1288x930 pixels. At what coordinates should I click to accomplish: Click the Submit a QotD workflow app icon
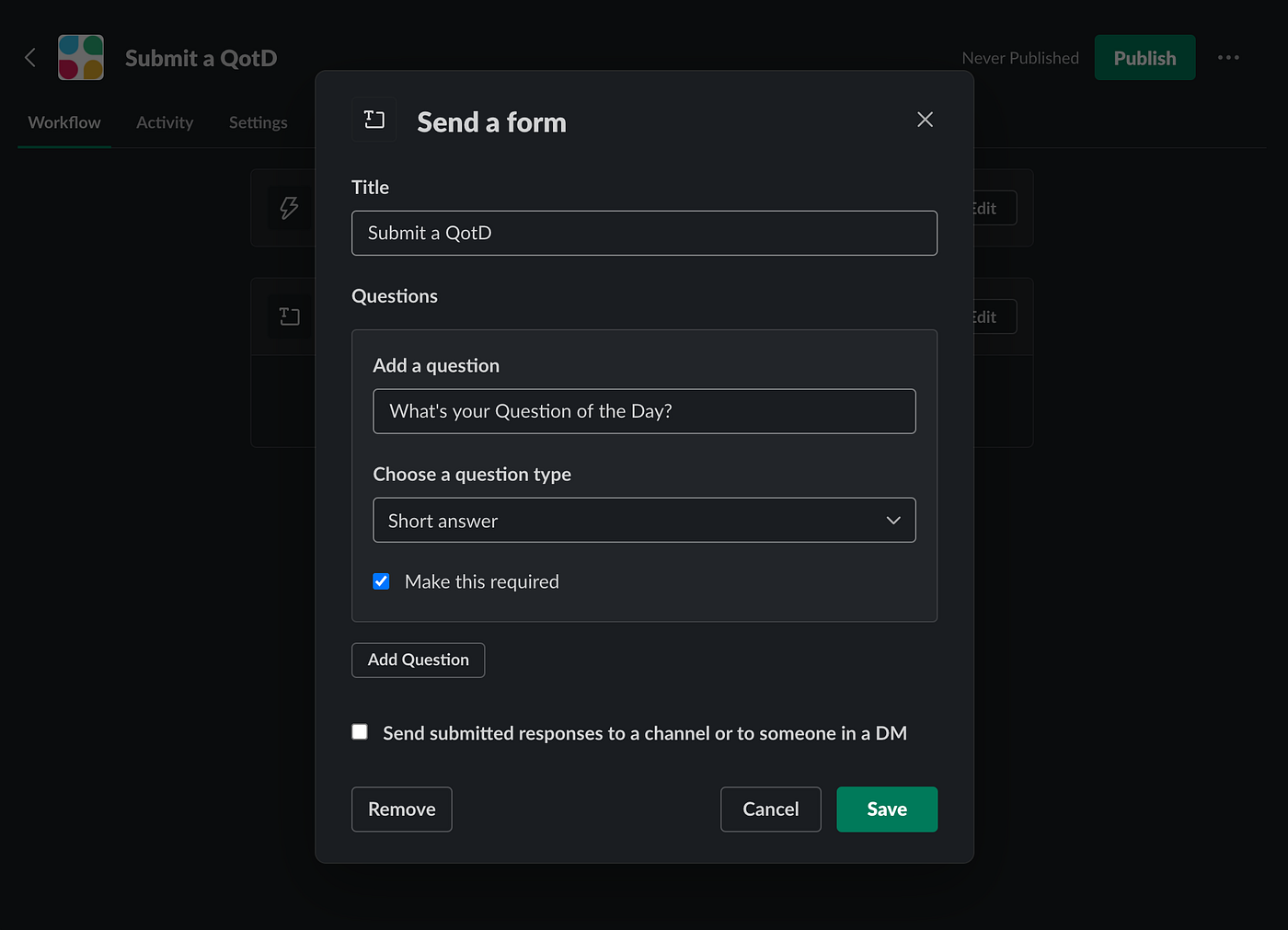point(81,58)
